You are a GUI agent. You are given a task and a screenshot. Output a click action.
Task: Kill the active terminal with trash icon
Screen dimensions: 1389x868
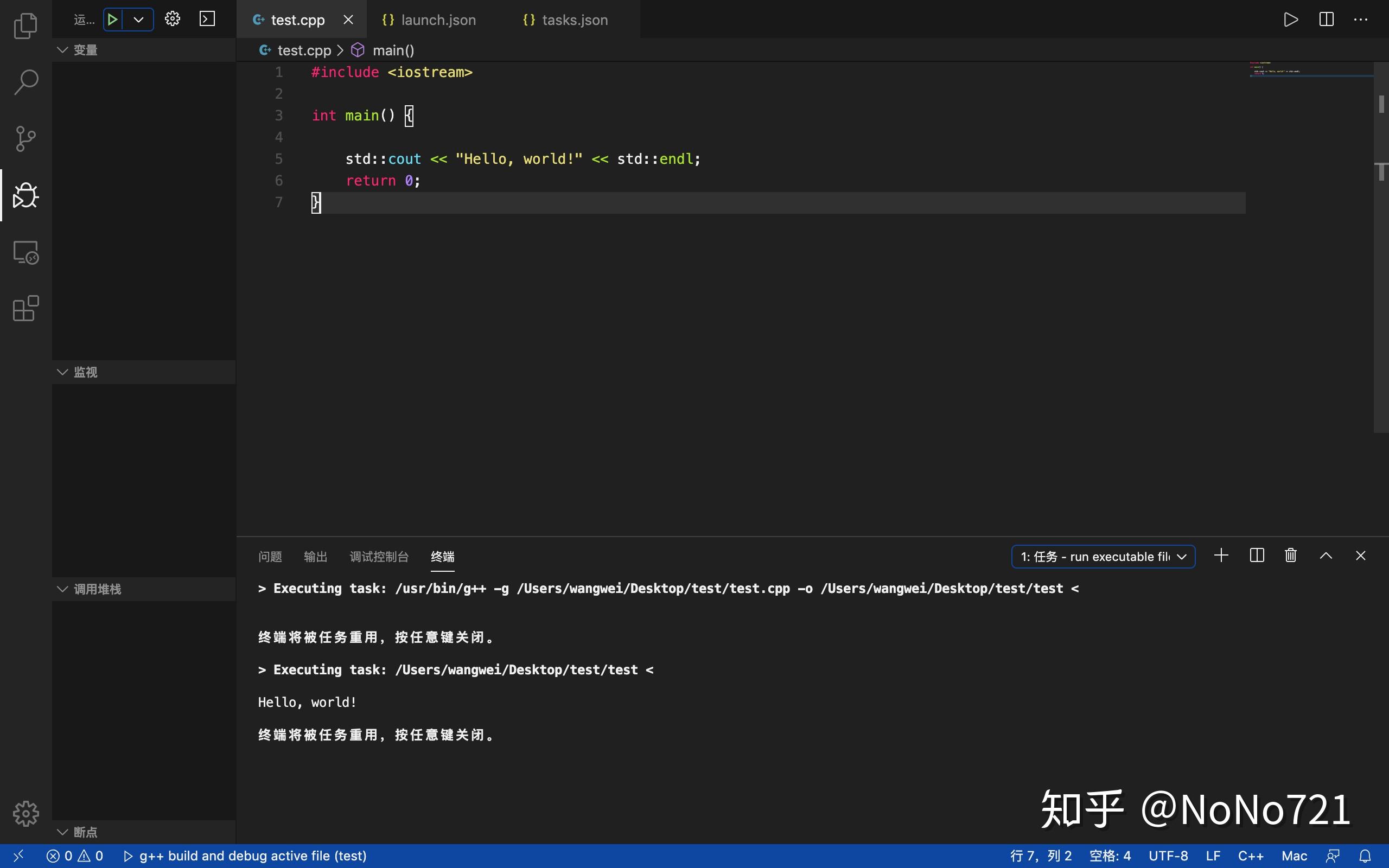(1290, 555)
